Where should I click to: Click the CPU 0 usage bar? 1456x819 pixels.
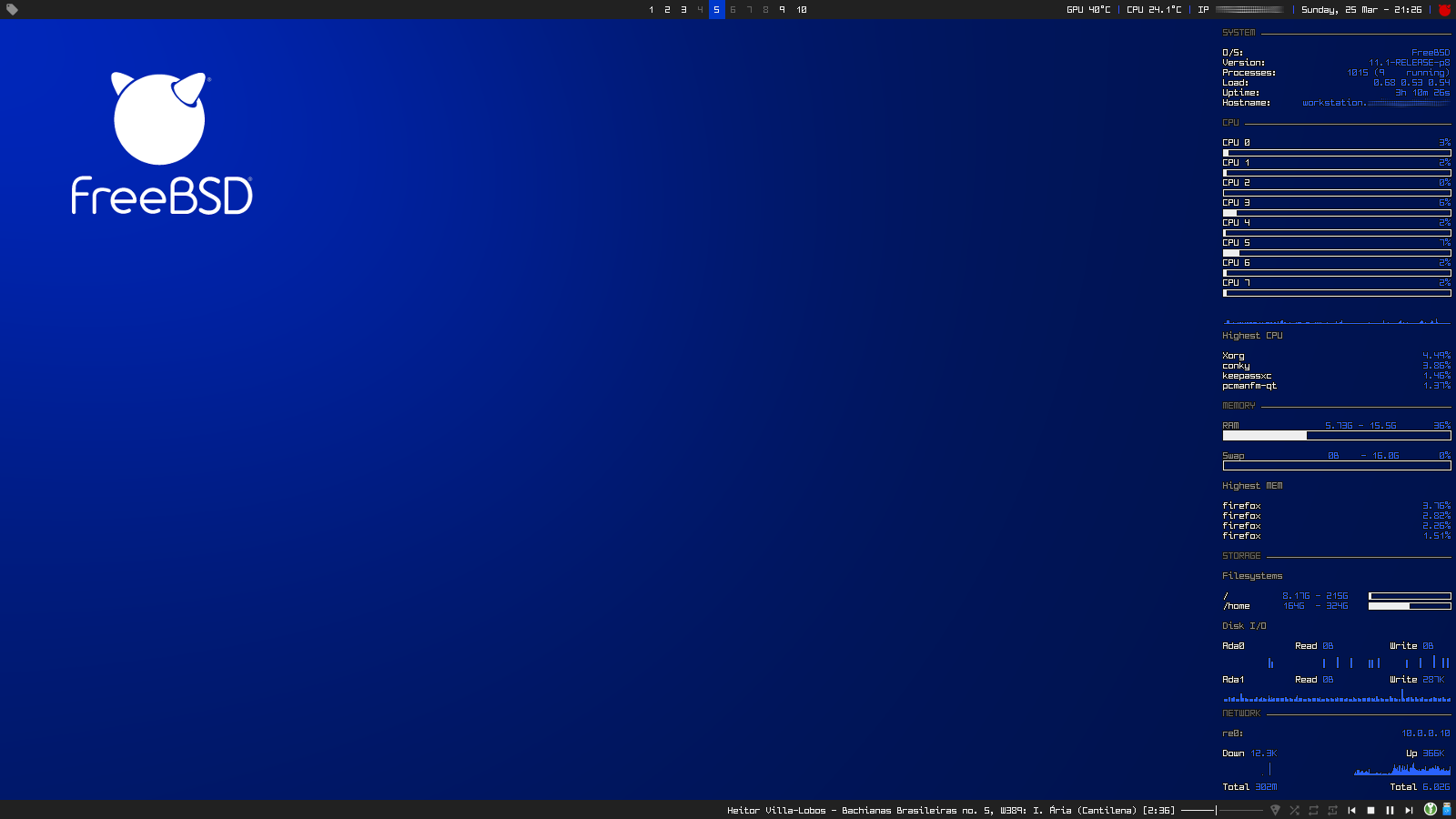pyautogui.click(x=1337, y=153)
